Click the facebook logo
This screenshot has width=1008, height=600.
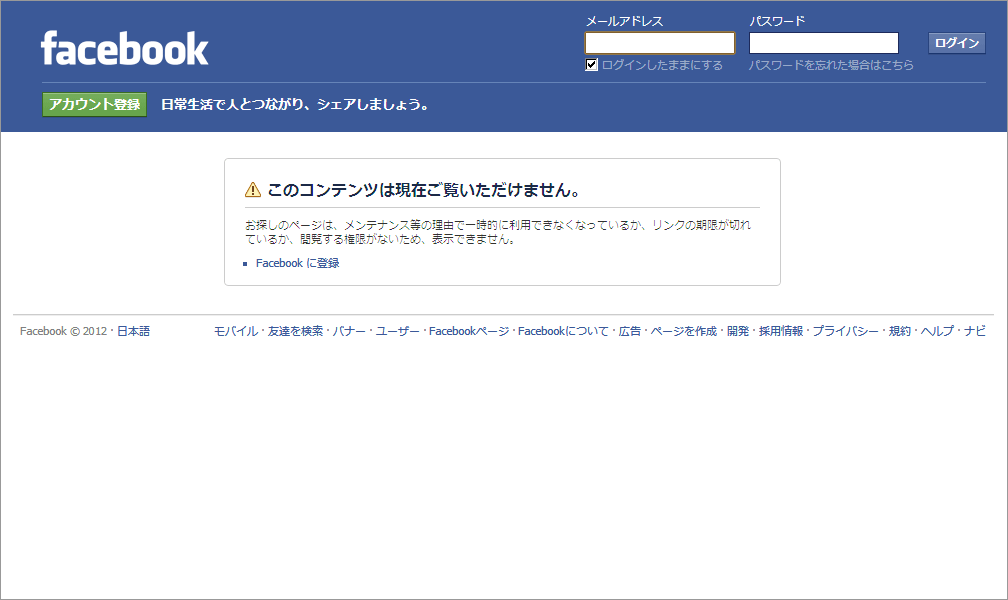coord(125,48)
